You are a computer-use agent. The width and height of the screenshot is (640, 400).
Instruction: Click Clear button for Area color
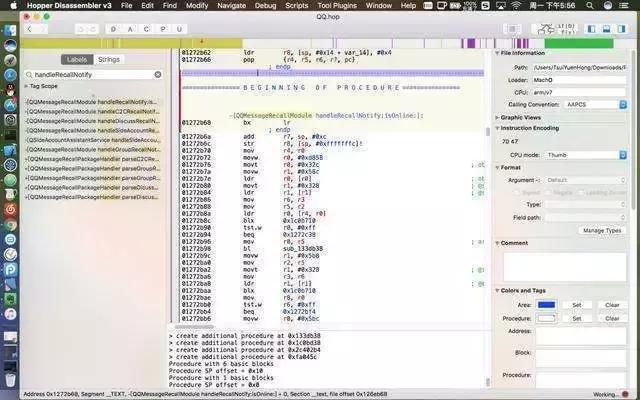point(612,305)
